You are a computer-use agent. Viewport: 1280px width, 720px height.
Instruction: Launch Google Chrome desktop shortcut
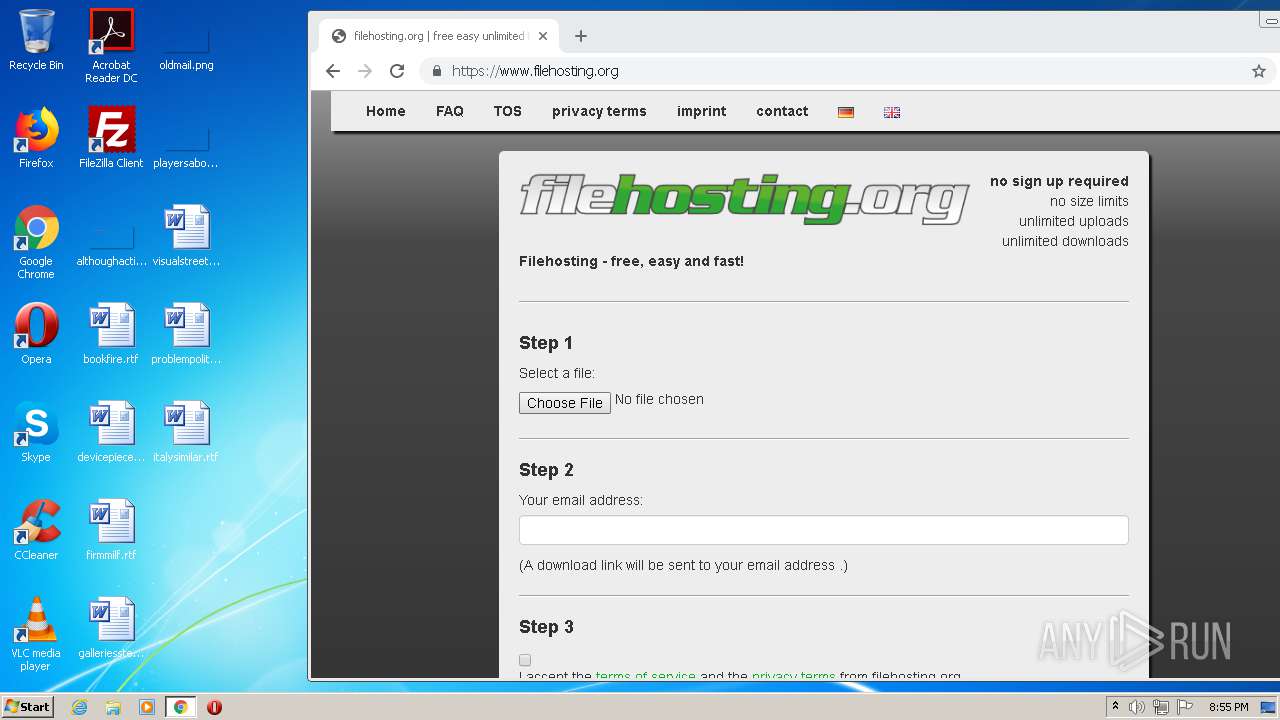[36, 242]
